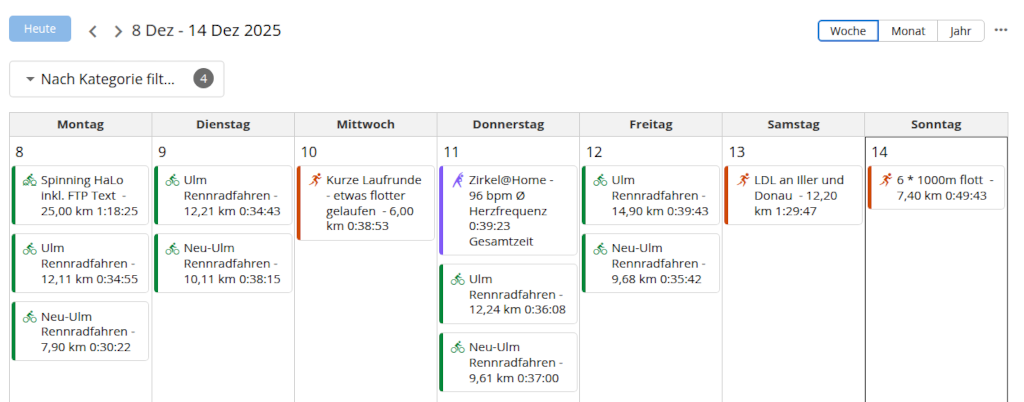Expand the Nach Kategorie filter dropdown

click(100, 79)
